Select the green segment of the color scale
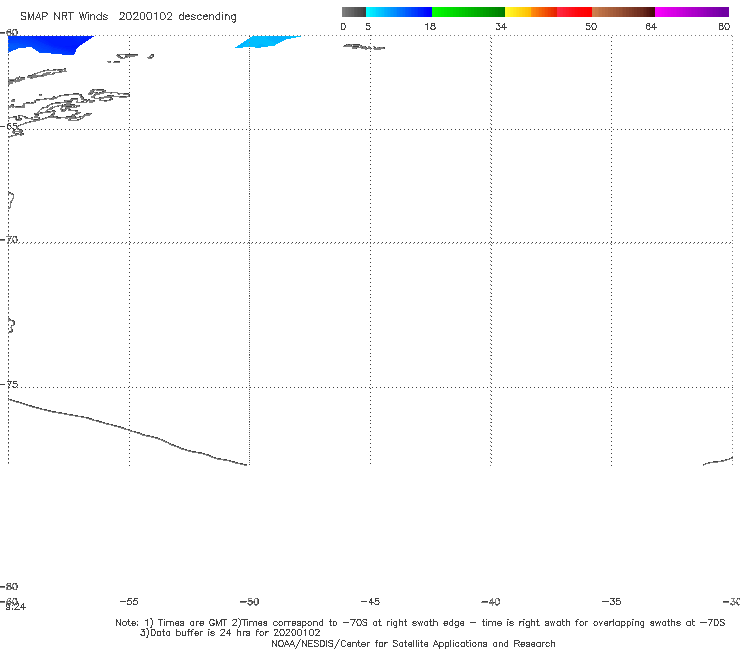Viewport: 740px width, 650px height. (468, 12)
